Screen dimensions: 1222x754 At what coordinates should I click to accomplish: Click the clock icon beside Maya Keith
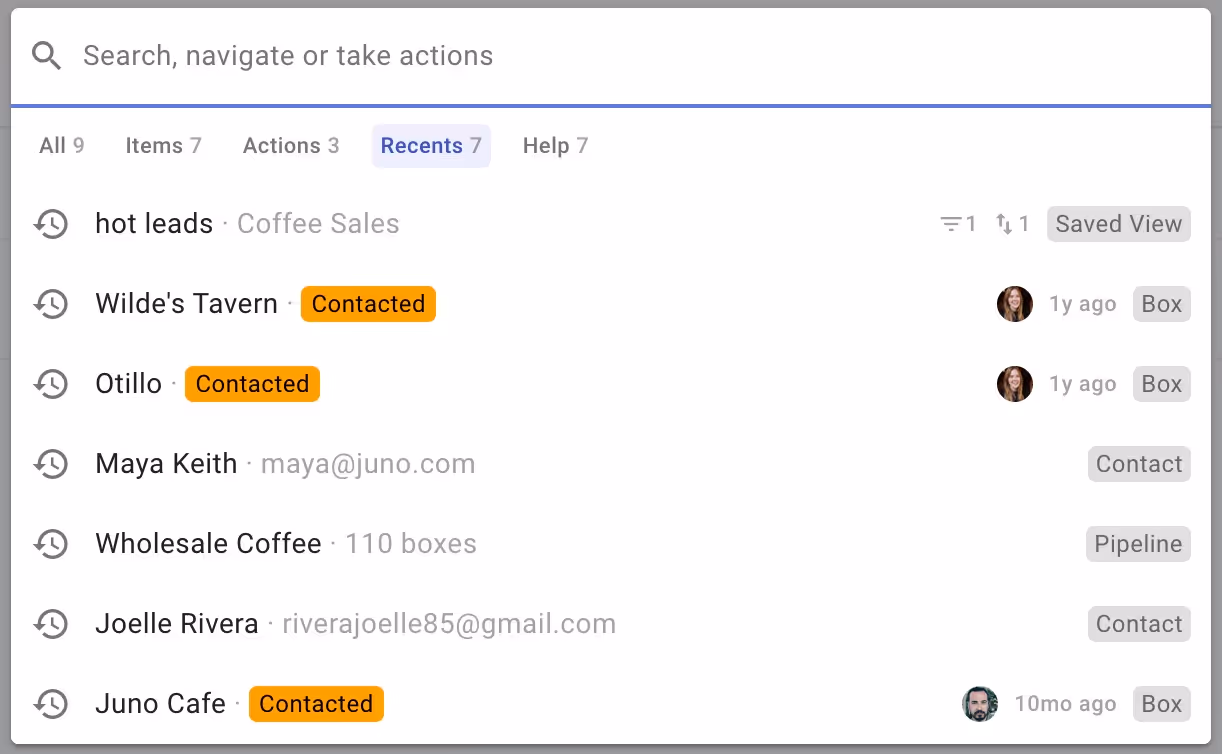point(51,464)
